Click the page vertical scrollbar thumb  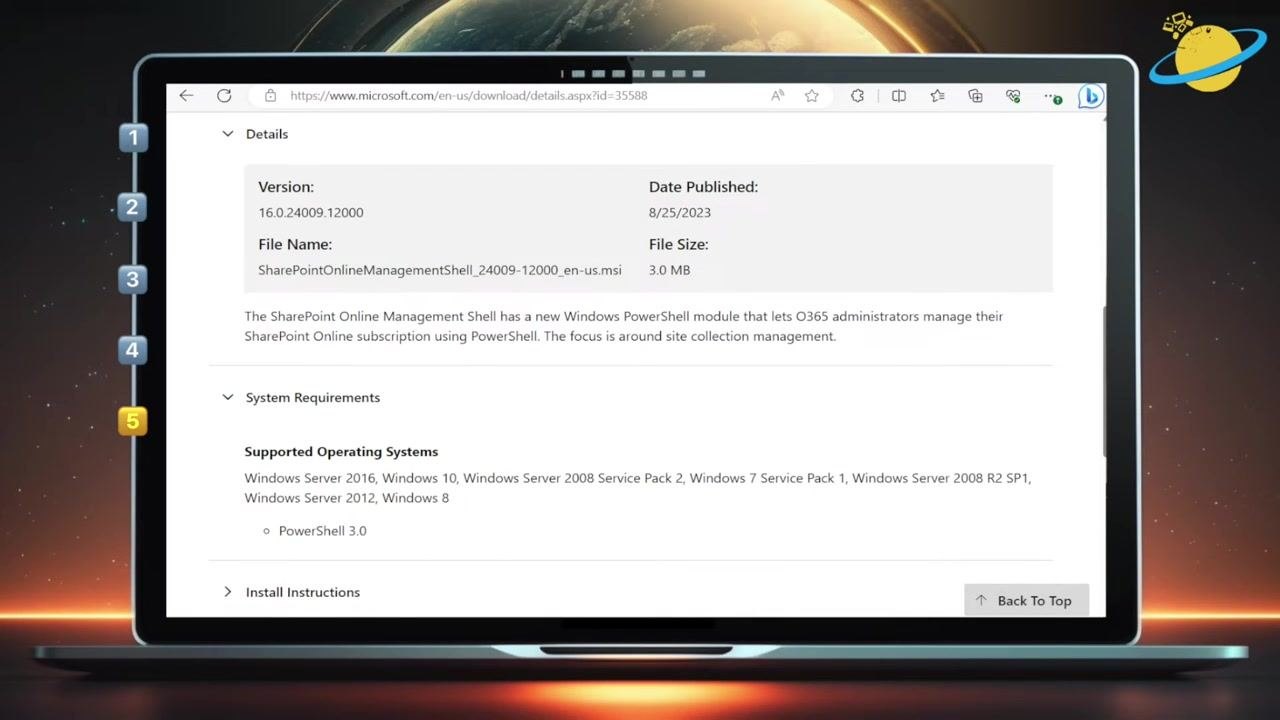tap(1103, 380)
